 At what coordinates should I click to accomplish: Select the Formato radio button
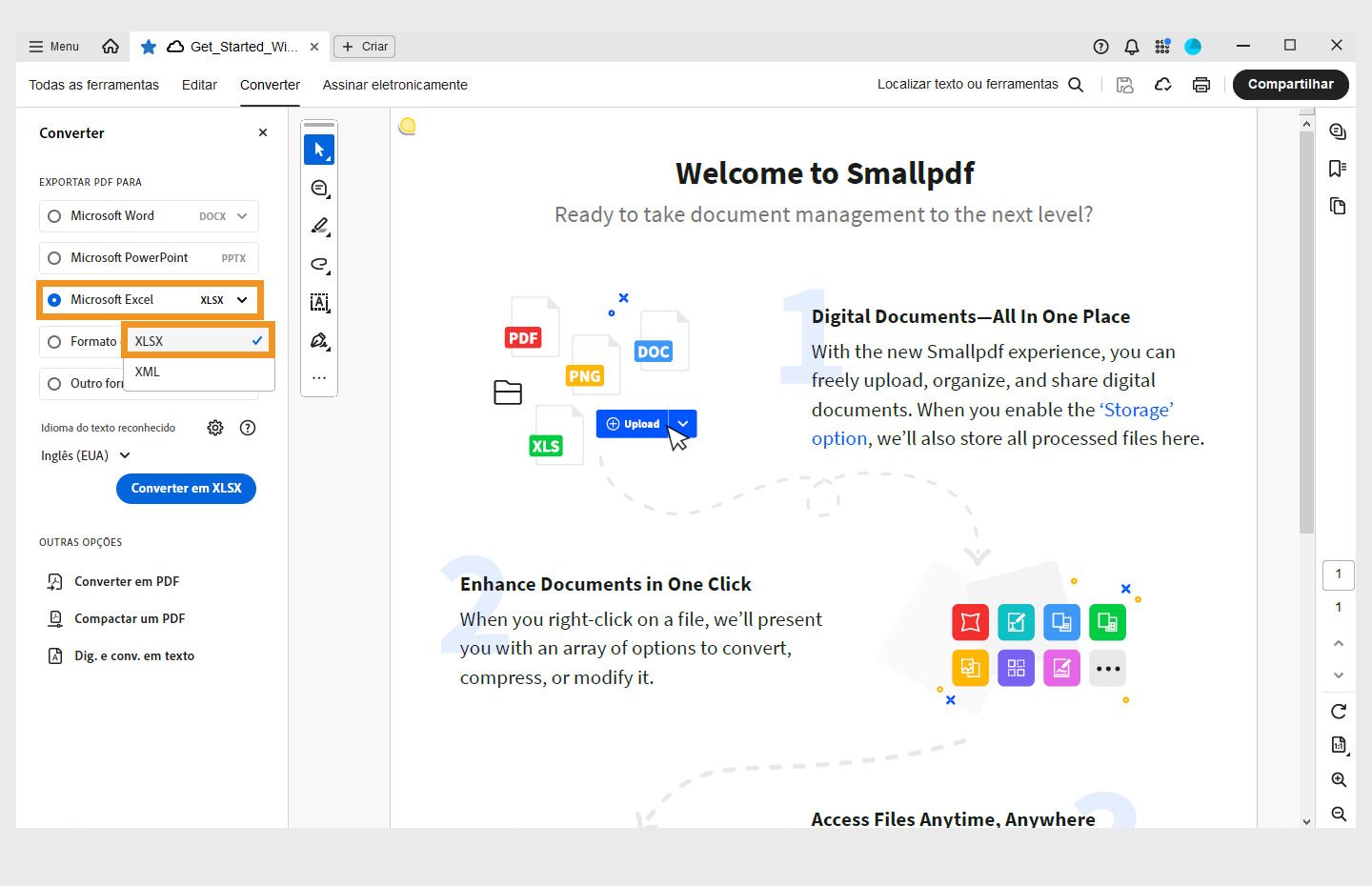54,342
